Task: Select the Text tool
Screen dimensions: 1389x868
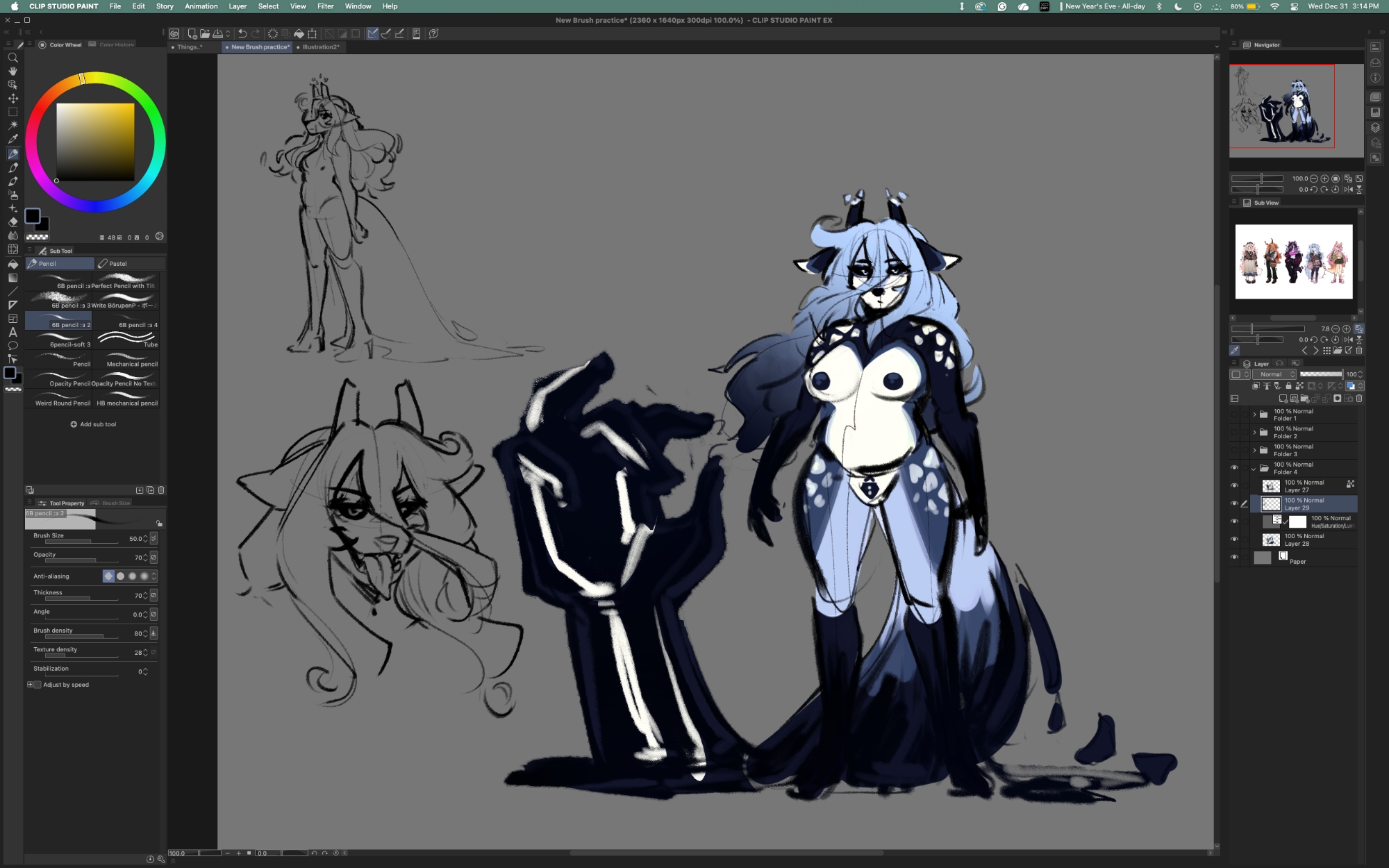Action: pos(13,332)
